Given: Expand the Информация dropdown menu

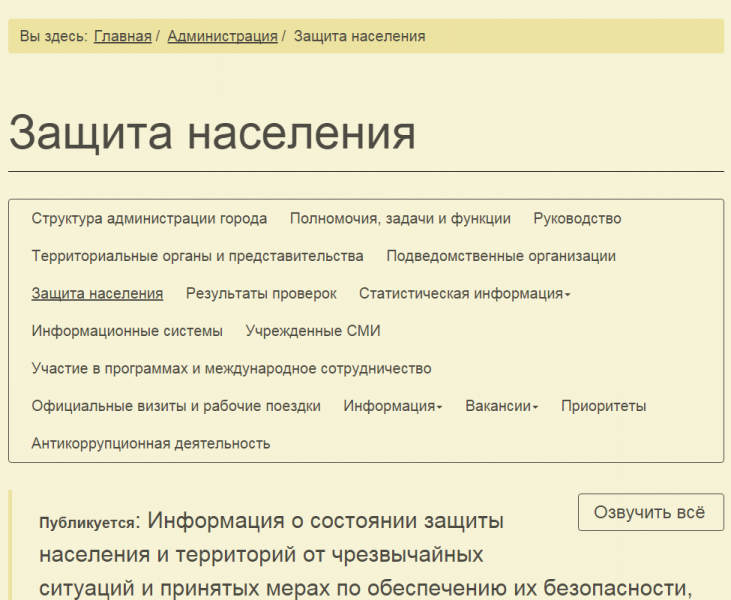Looking at the screenshot, I should click(x=393, y=406).
